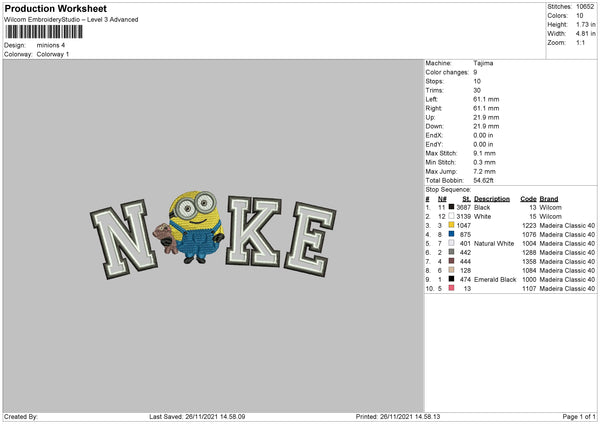Click the Code column header

(x=529, y=198)
